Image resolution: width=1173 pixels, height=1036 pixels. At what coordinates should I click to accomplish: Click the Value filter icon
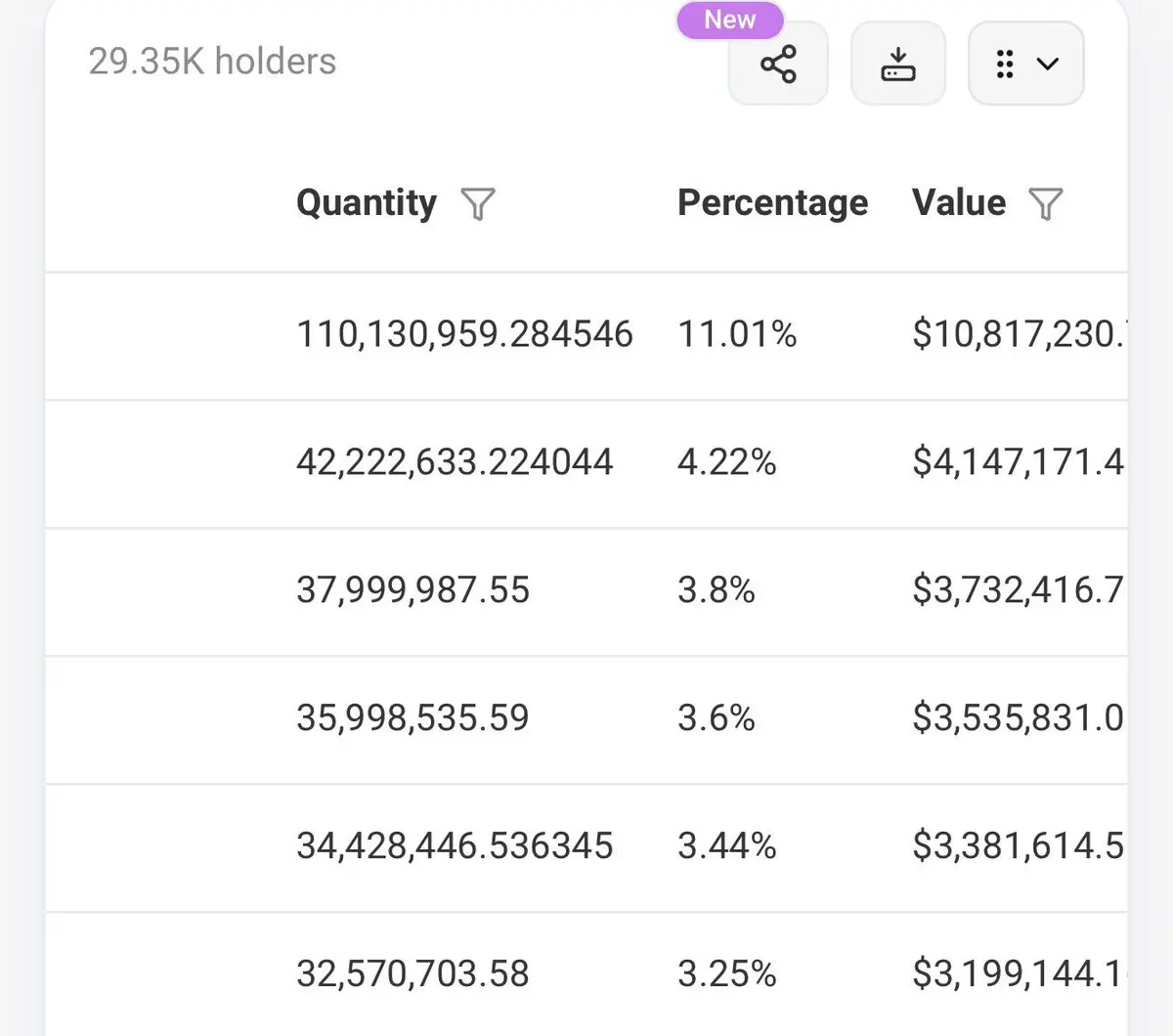point(1046,204)
